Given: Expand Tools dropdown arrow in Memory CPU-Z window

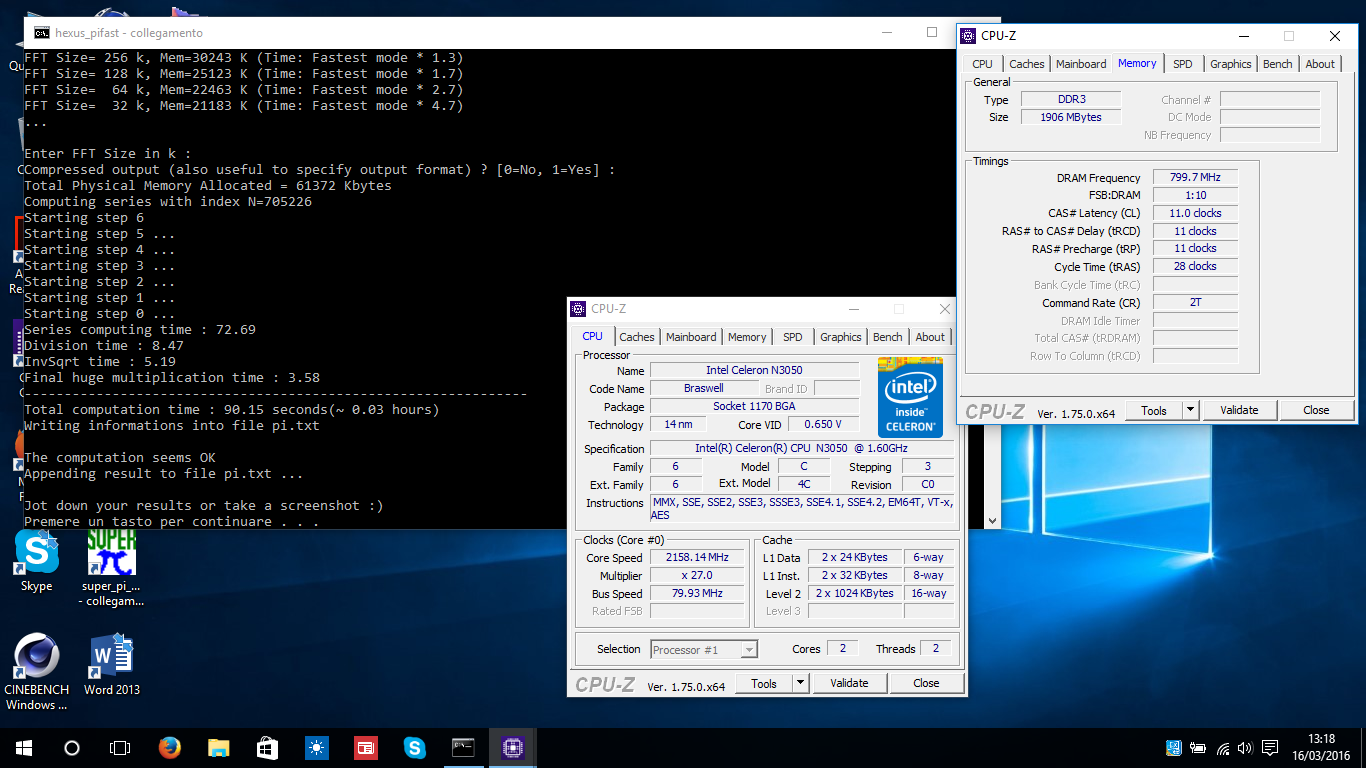Looking at the screenshot, I should [x=1190, y=410].
